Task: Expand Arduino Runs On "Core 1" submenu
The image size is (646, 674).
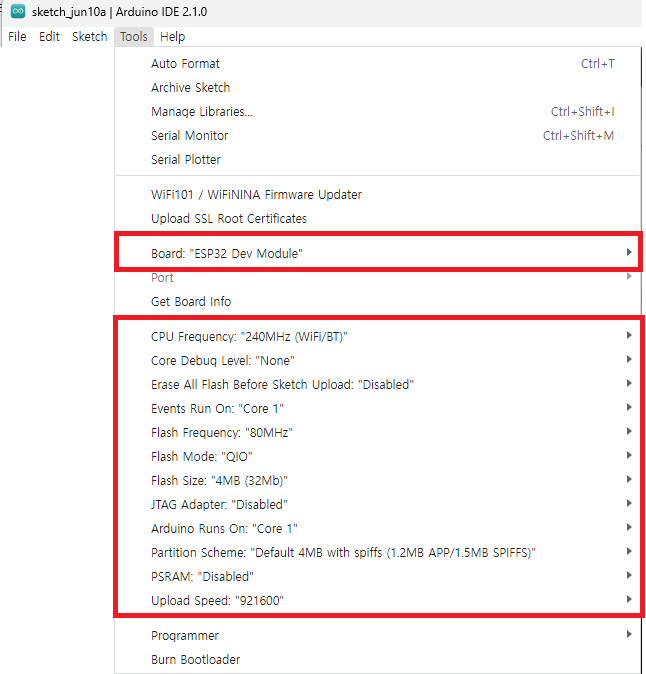Action: pos(377,529)
